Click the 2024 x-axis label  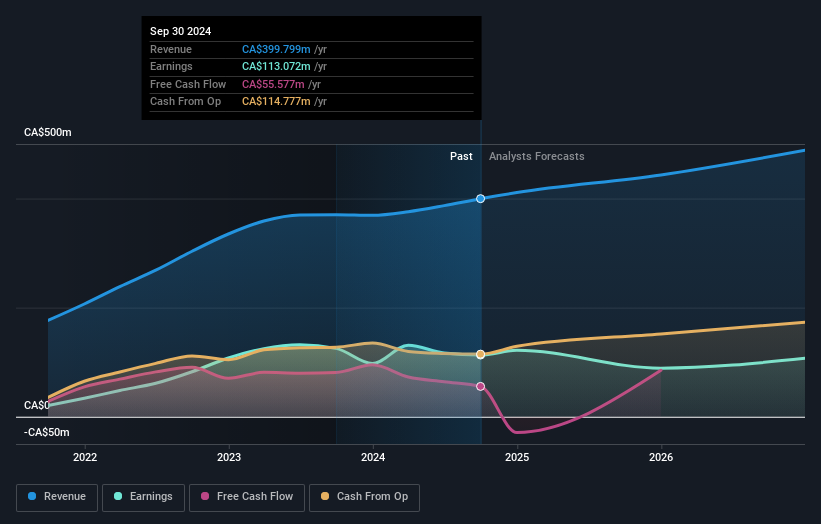373,457
